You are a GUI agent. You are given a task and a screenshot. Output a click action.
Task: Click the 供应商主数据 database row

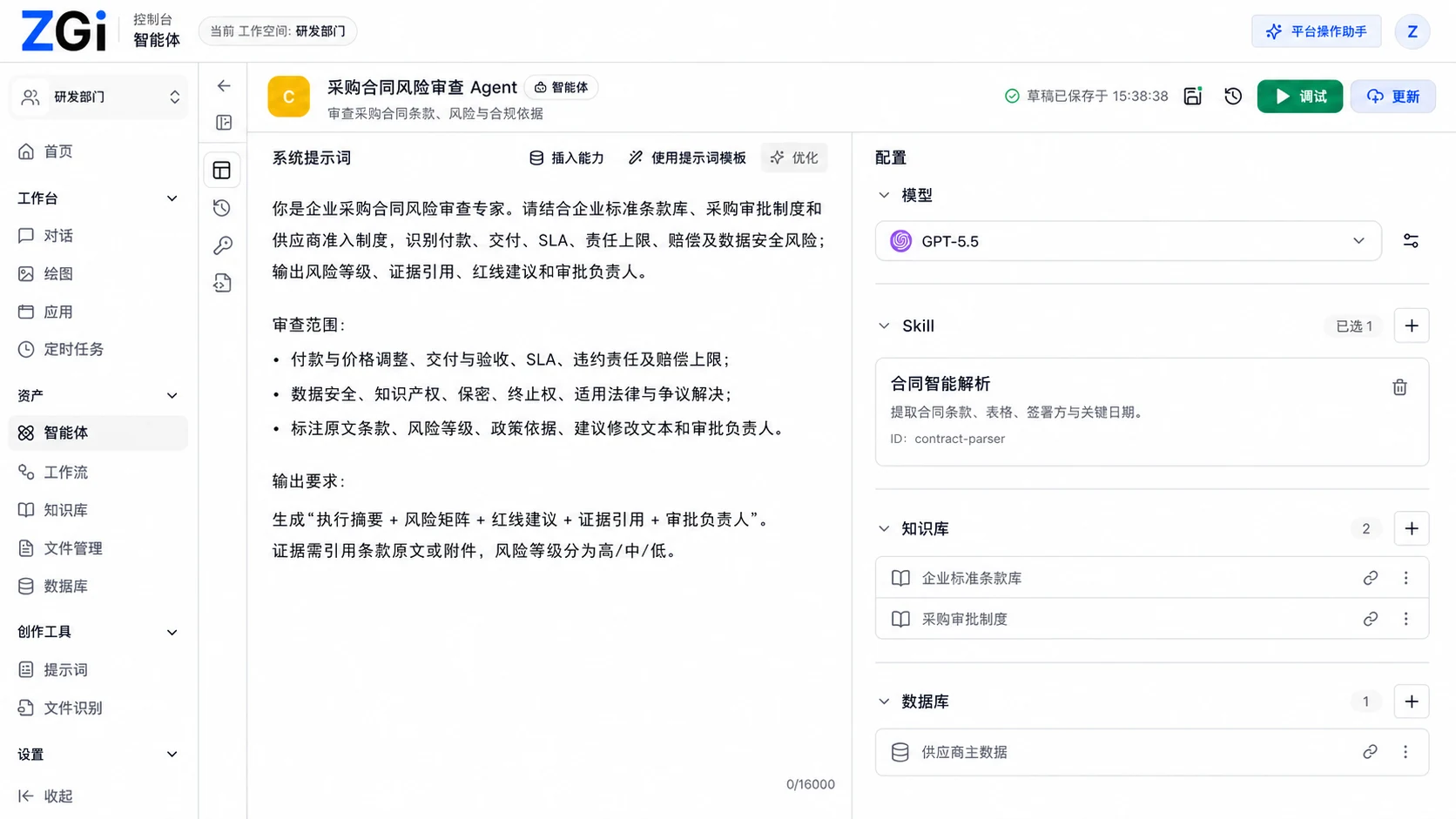pyautogui.click(x=1151, y=752)
